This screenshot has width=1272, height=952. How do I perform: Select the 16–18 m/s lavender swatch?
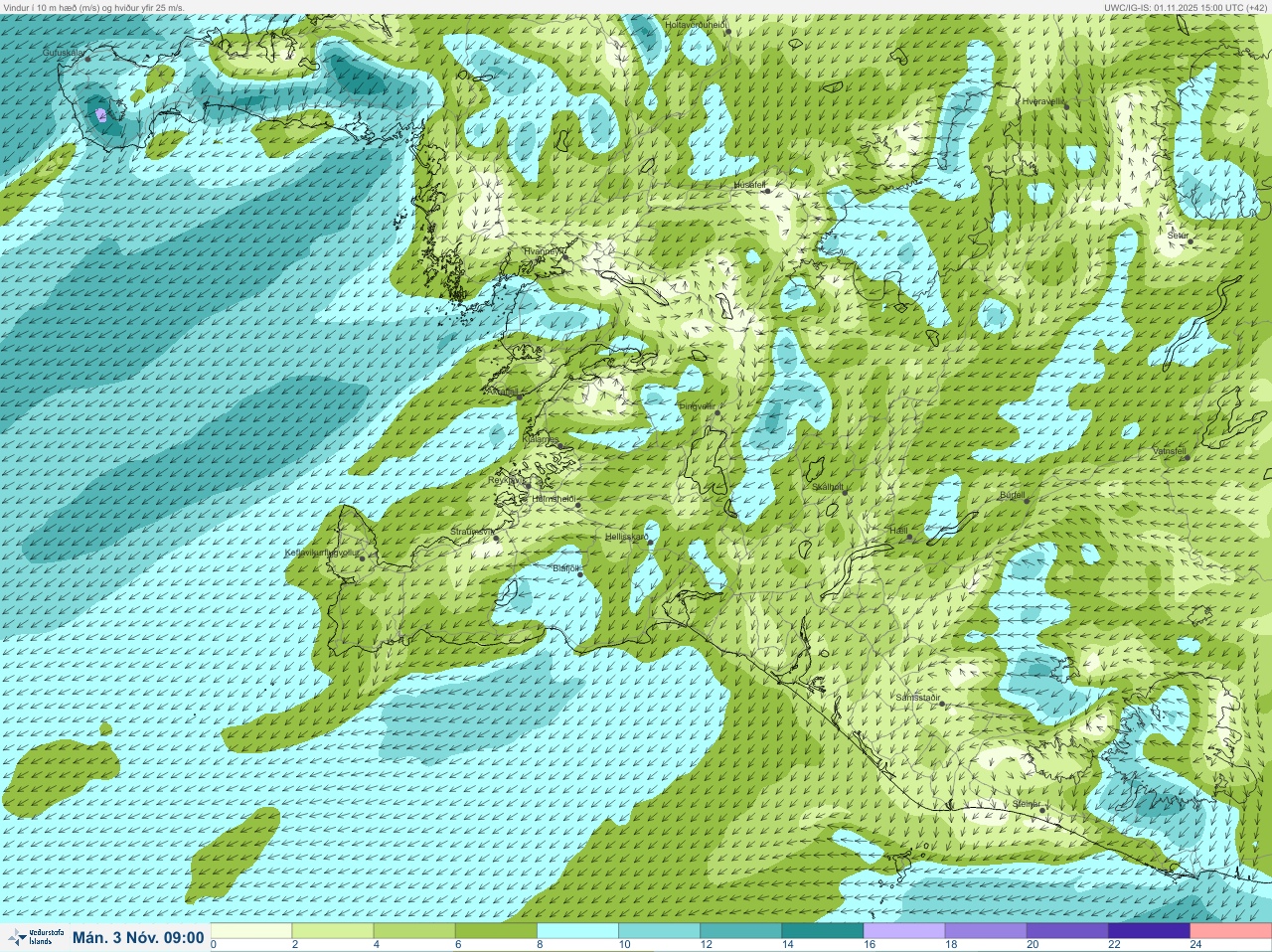pyautogui.click(x=903, y=931)
